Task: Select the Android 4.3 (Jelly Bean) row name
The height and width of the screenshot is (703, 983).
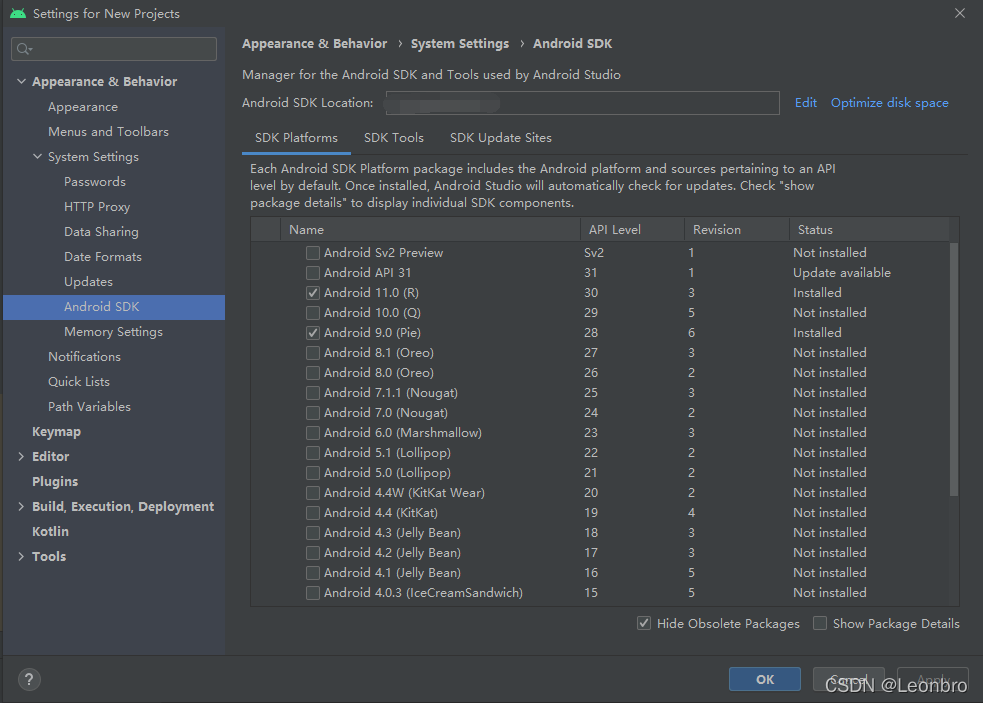Action: 392,533
